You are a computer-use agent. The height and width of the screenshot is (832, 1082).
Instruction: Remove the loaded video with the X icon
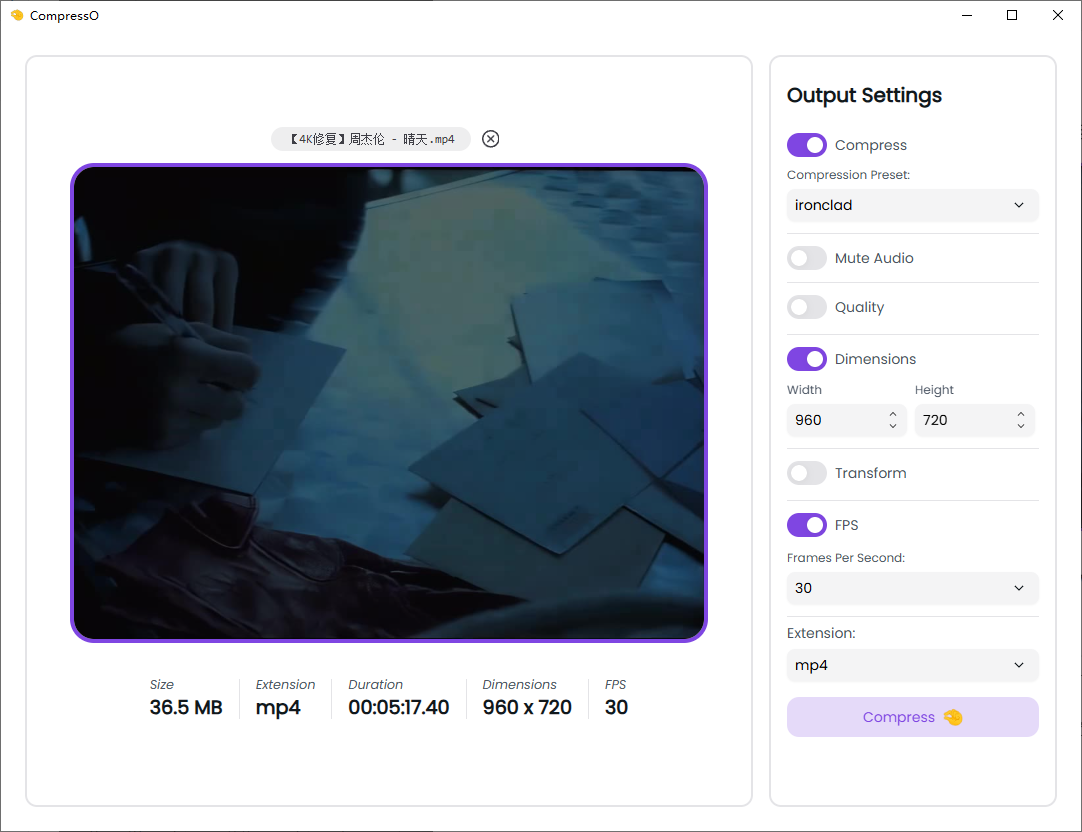coord(490,139)
